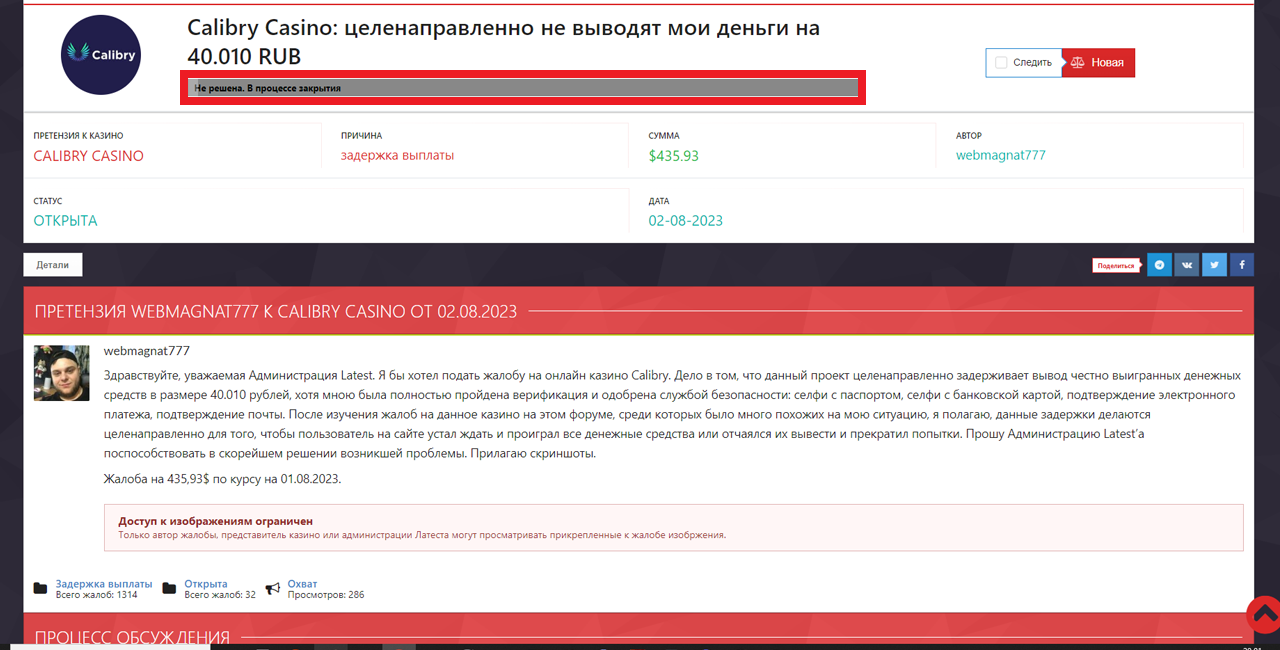Screen dimensions: 1280x650
Task: Click the ОТКРЫТА status value
Action: pos(66,221)
